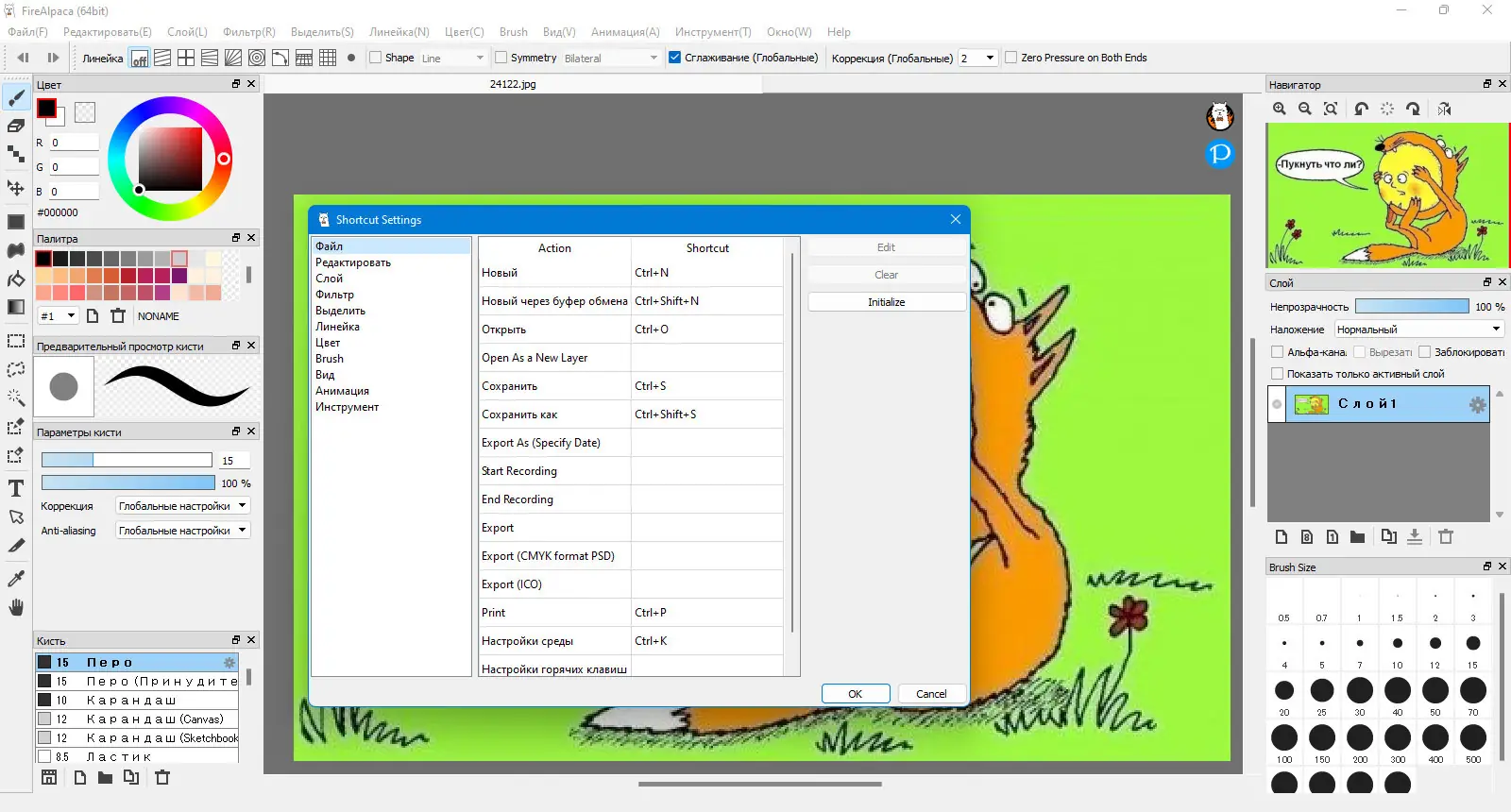Cancel the Shortcut Settings dialog
The image size is (1511, 812).
[931, 694]
